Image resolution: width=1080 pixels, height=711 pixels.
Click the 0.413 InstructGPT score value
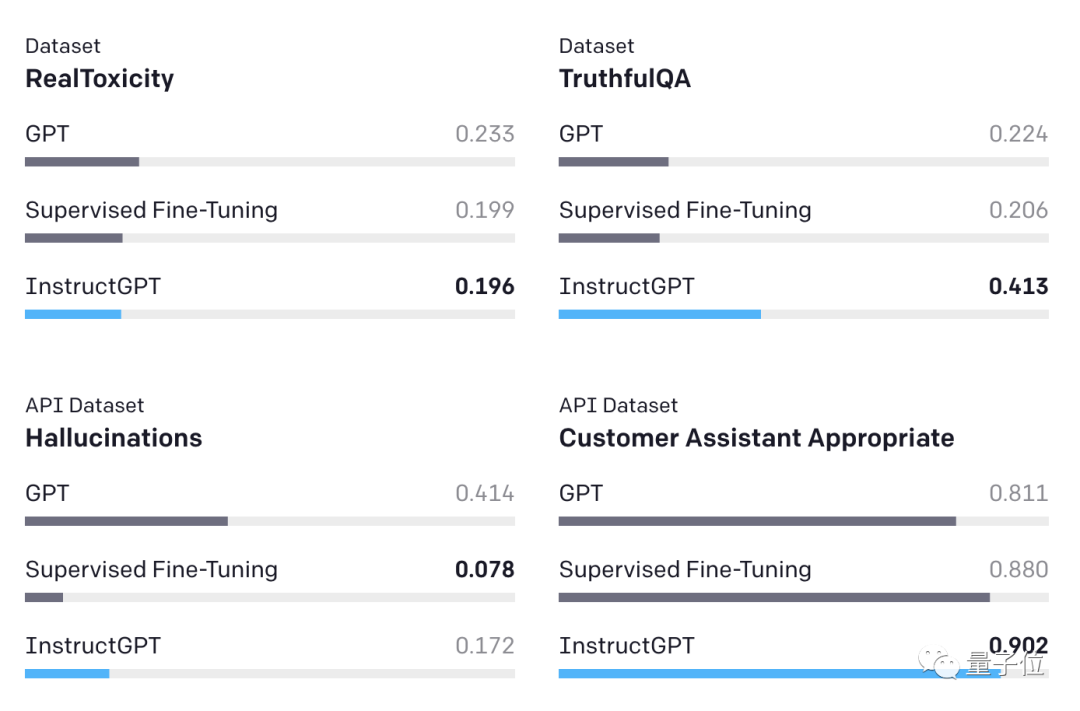point(1018,286)
